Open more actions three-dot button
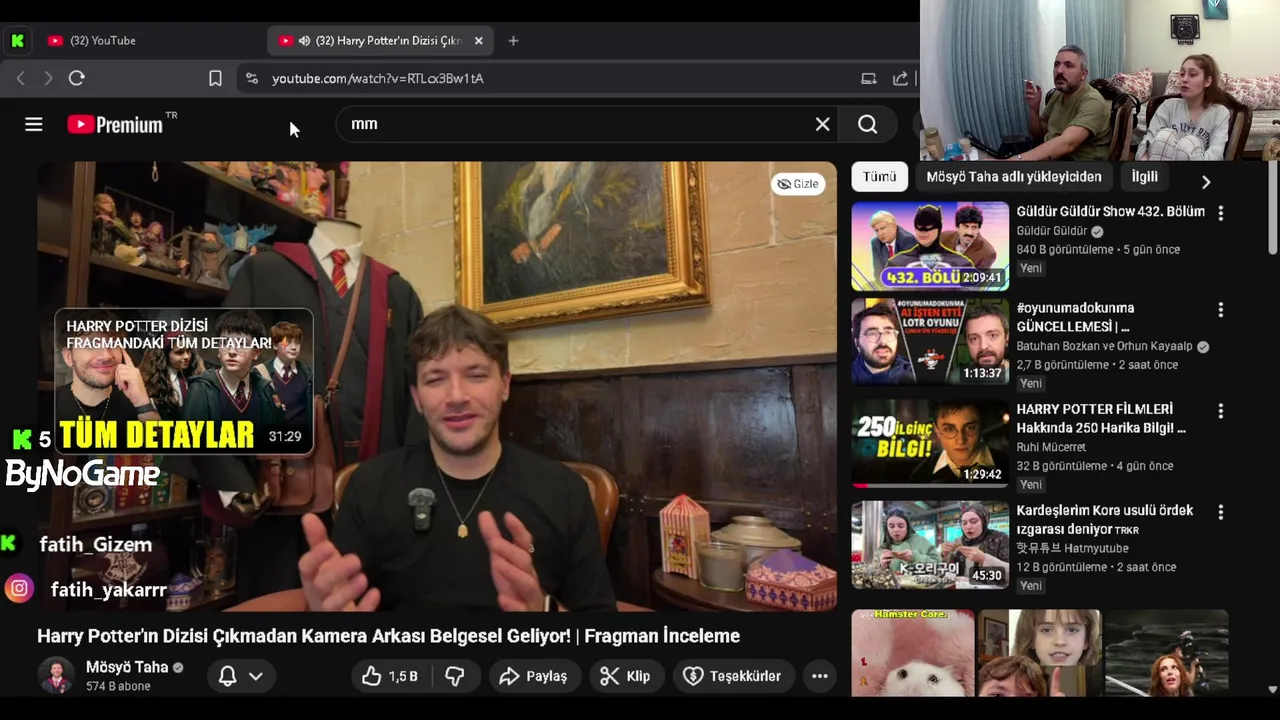This screenshot has width=1280, height=720. pos(820,676)
